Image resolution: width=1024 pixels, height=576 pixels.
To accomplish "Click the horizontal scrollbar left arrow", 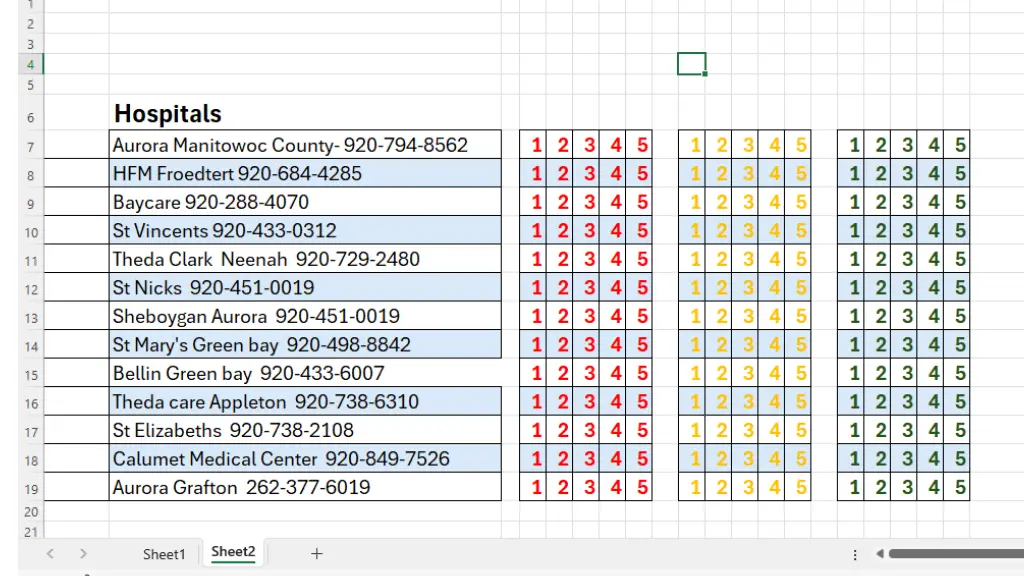I will pyautogui.click(x=880, y=554).
